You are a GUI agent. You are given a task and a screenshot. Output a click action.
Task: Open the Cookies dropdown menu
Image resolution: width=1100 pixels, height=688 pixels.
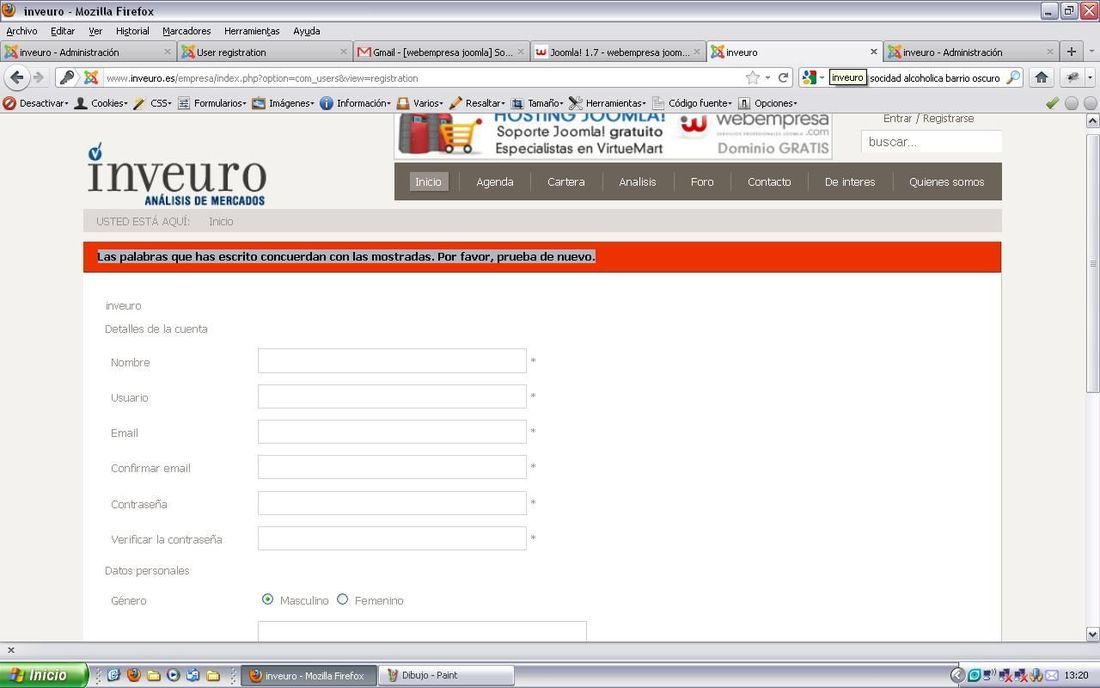click(x=102, y=103)
